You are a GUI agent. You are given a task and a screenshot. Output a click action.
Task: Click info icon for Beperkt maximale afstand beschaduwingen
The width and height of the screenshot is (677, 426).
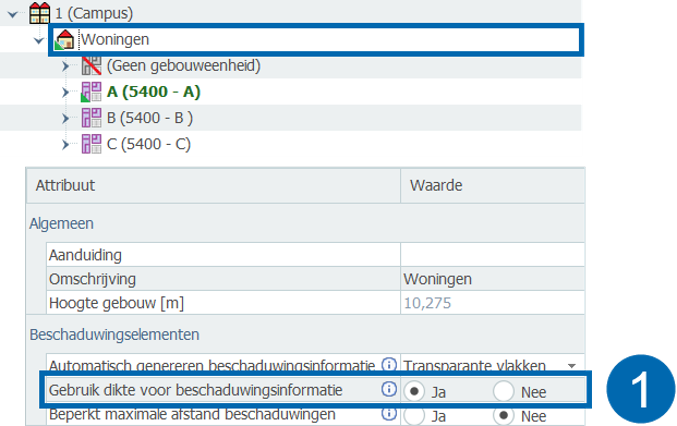(389, 414)
